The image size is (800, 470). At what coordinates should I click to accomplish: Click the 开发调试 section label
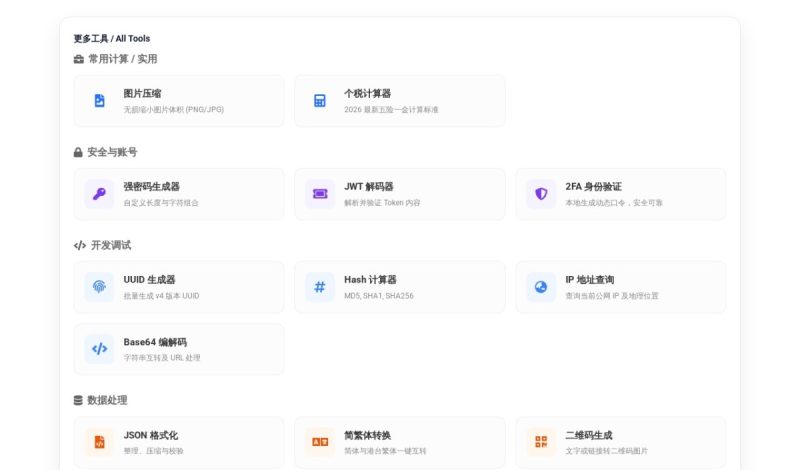coord(111,245)
